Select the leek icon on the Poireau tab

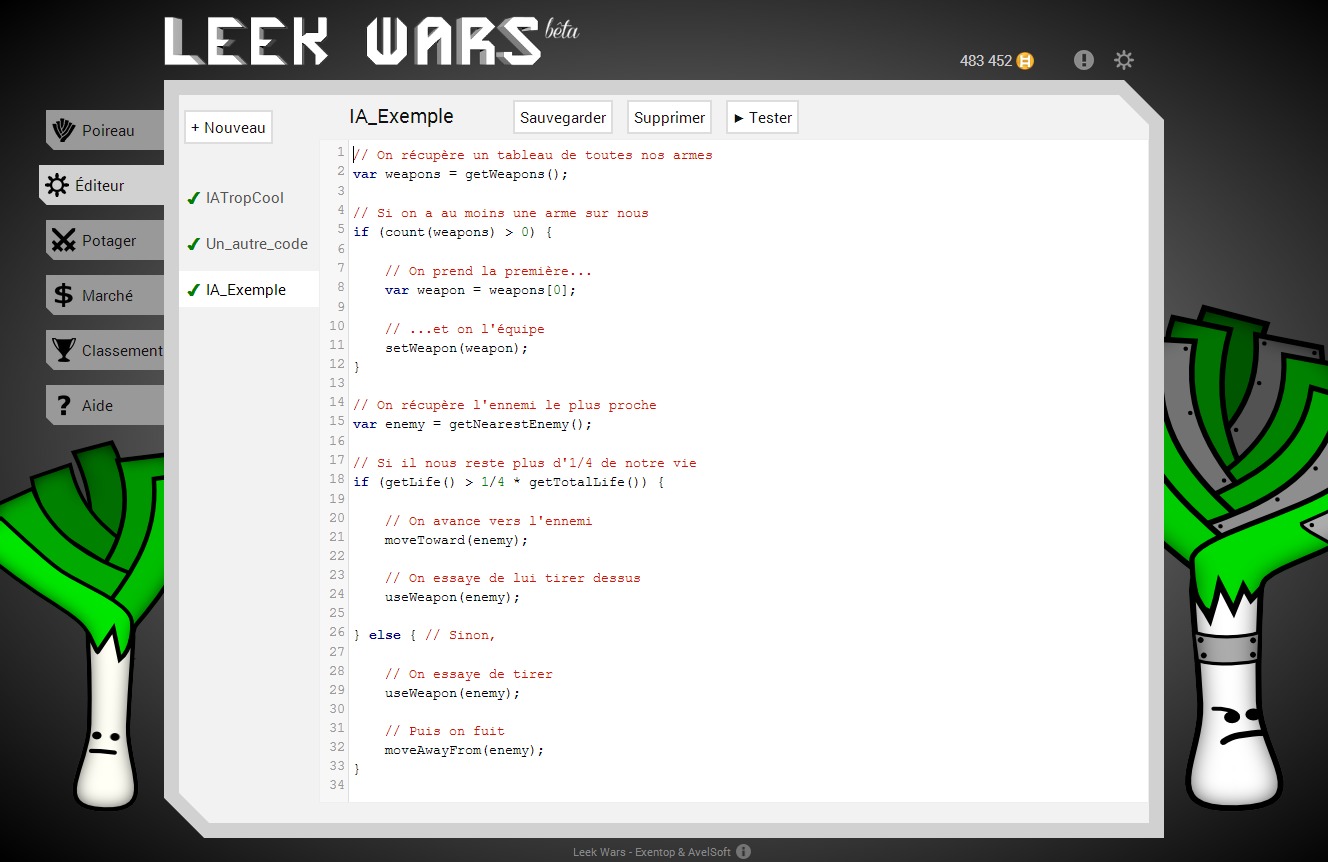coord(62,130)
